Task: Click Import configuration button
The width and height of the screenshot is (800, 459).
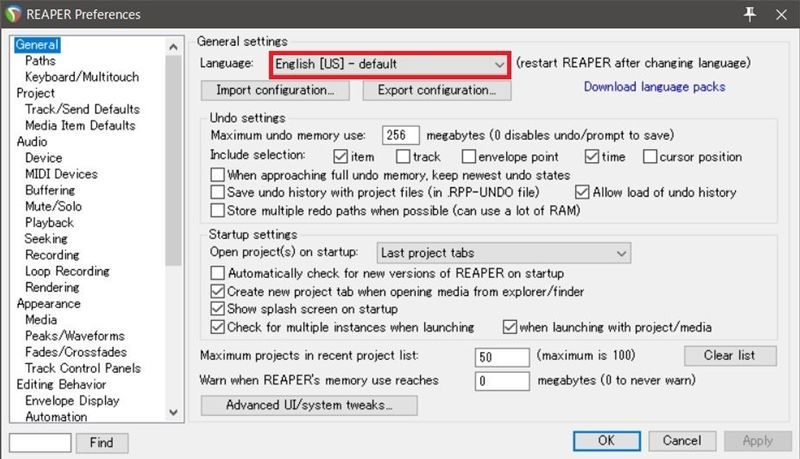Action: 275,90
